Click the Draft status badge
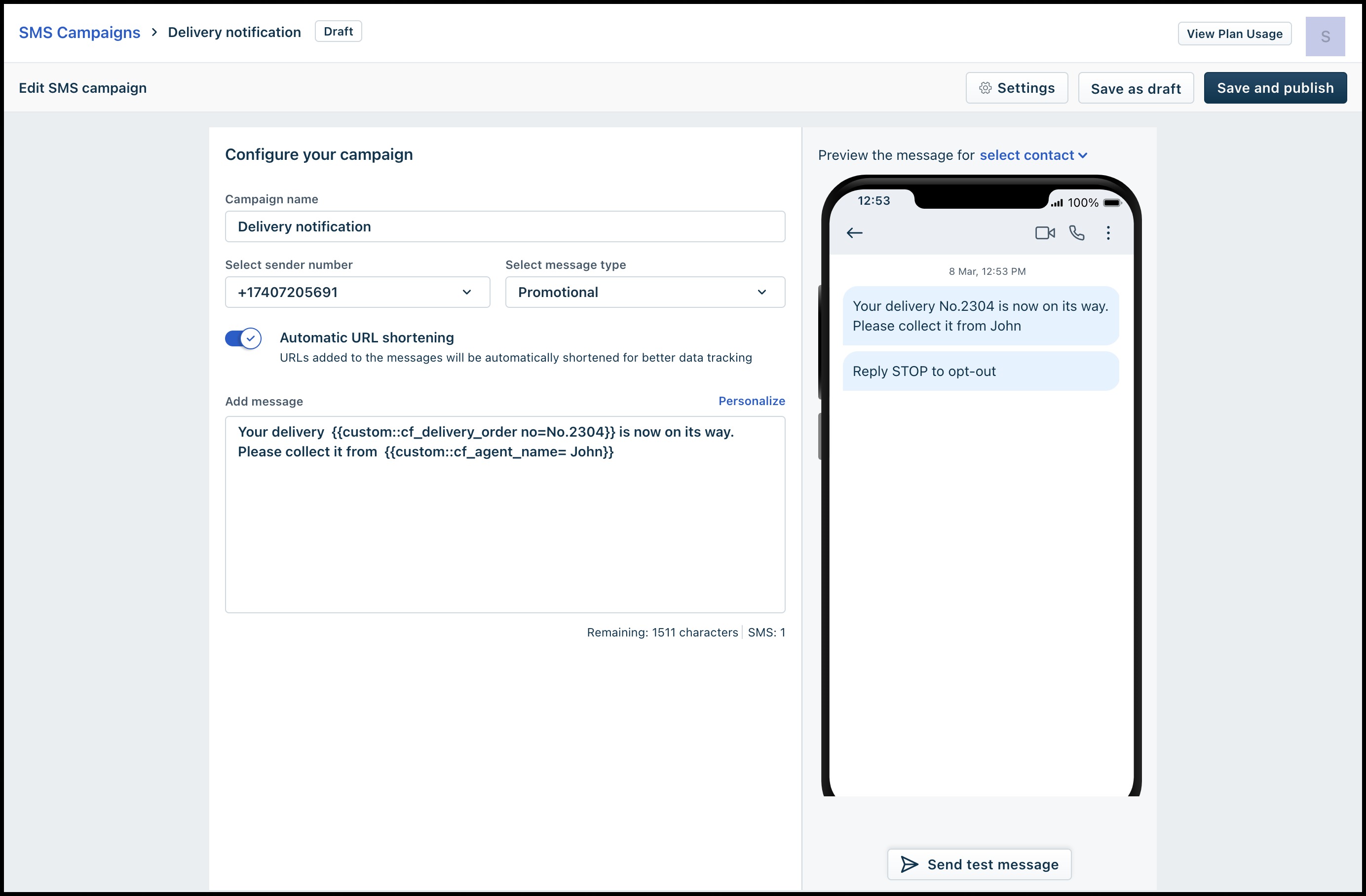 coord(338,32)
